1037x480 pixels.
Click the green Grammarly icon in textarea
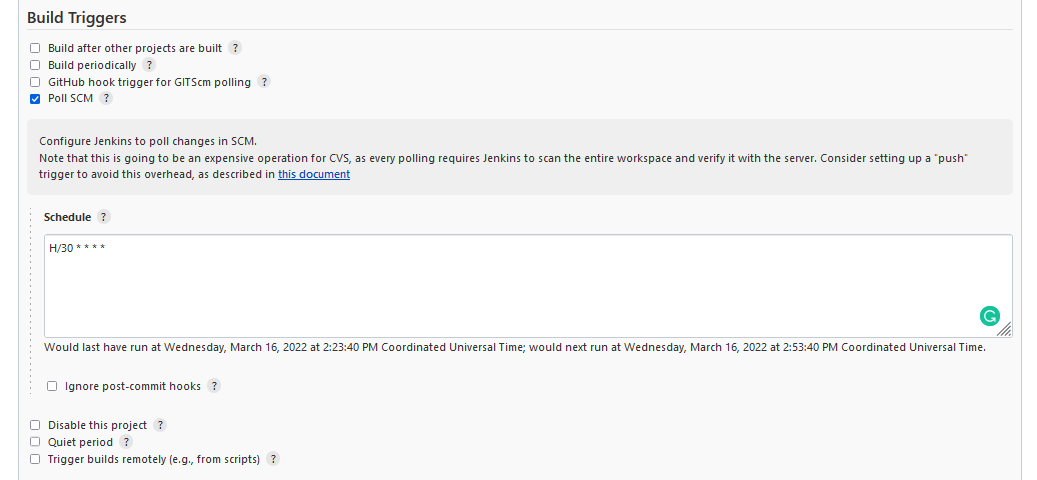pyautogui.click(x=989, y=316)
